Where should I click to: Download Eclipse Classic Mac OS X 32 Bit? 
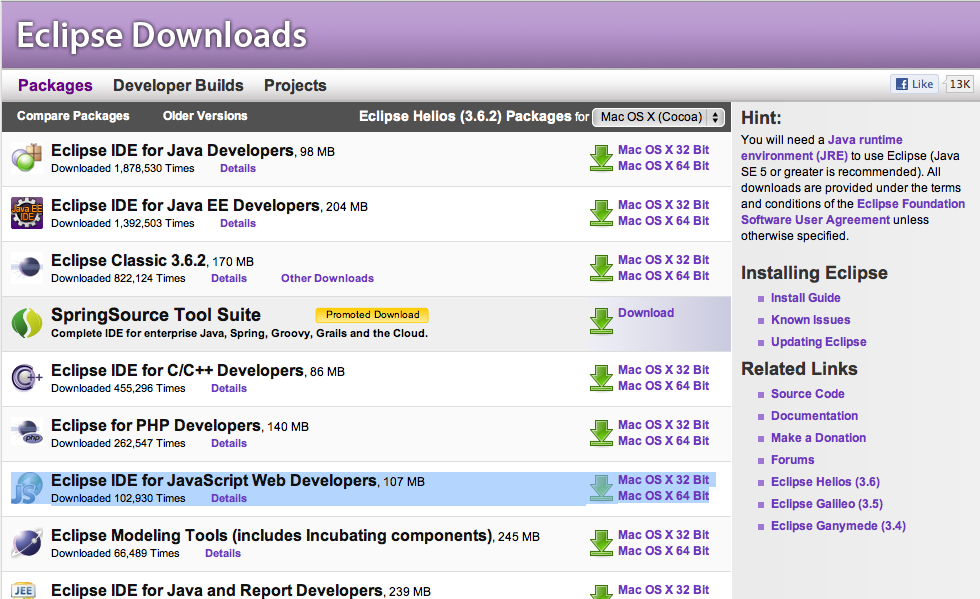[663, 260]
